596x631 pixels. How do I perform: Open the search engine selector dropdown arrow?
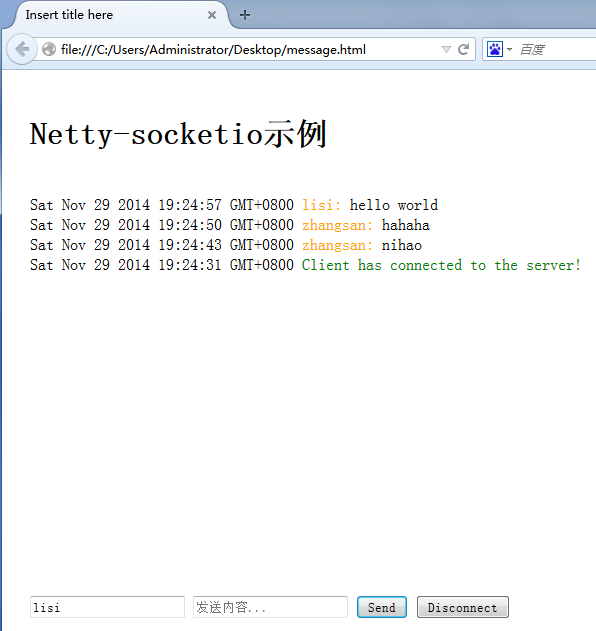tap(509, 49)
